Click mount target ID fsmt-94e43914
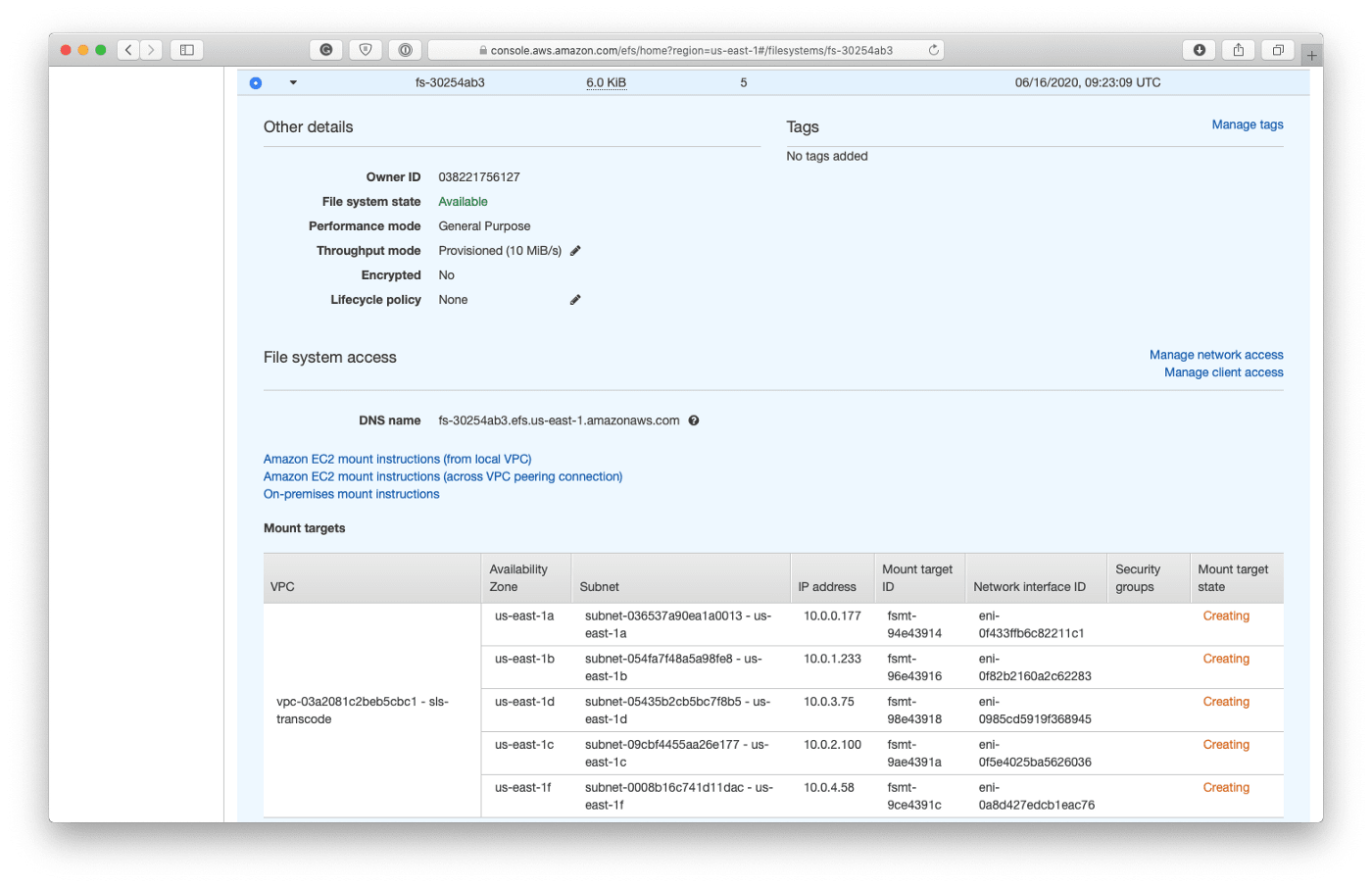Image resolution: width=1372 pixels, height=887 pixels. 914,625
